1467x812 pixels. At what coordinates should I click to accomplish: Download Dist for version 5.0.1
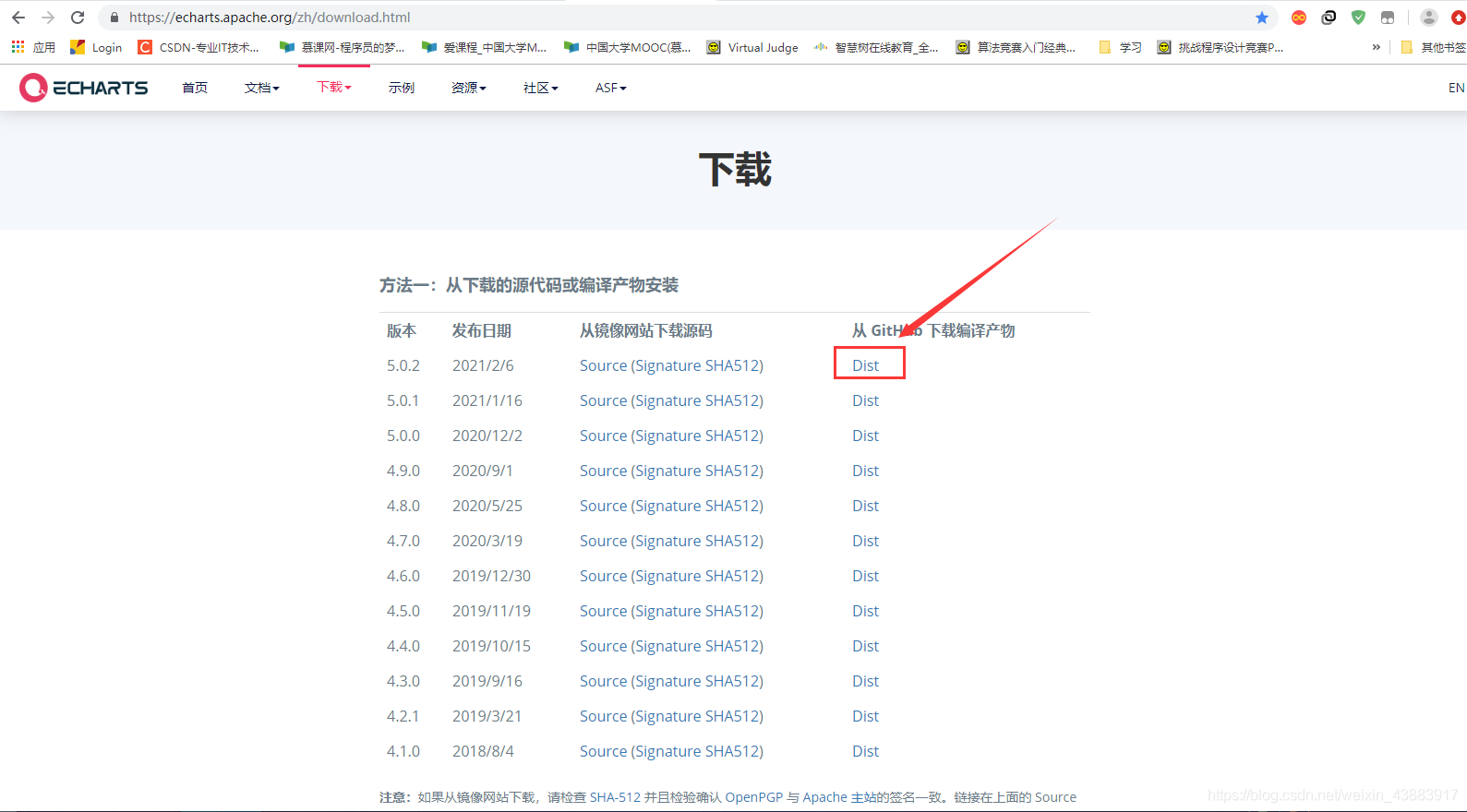point(865,400)
